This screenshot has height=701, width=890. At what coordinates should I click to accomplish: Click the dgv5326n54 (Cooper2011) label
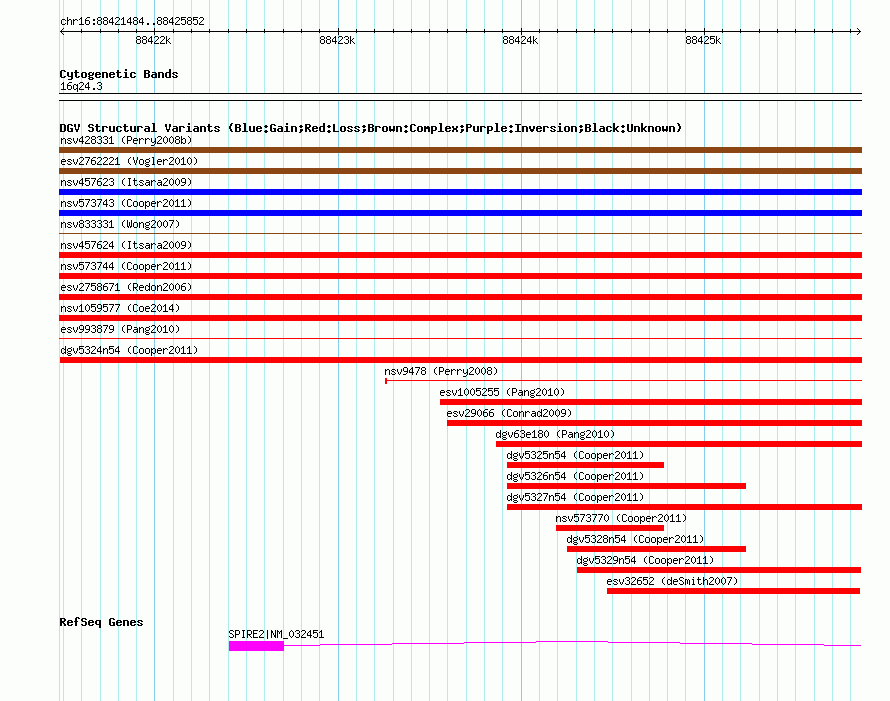pos(575,476)
